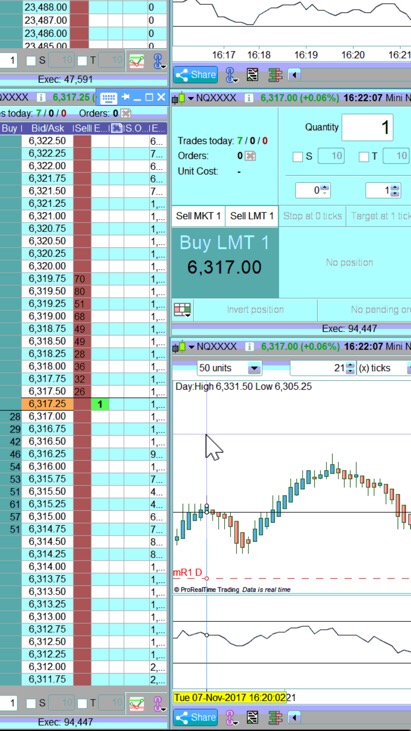Image resolution: width=411 pixels, height=731 pixels.
Task: Toggle T checkbox in top order book footer
Action: coord(82,61)
